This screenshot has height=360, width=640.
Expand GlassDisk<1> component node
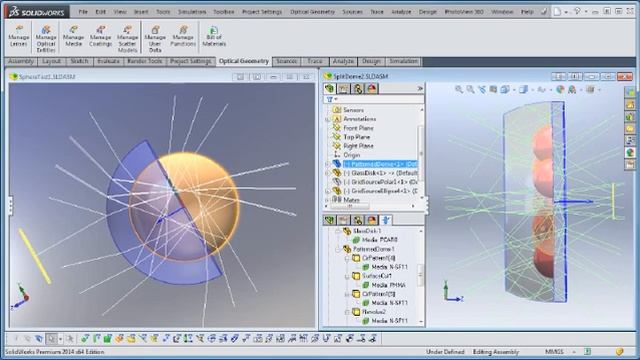point(327,173)
